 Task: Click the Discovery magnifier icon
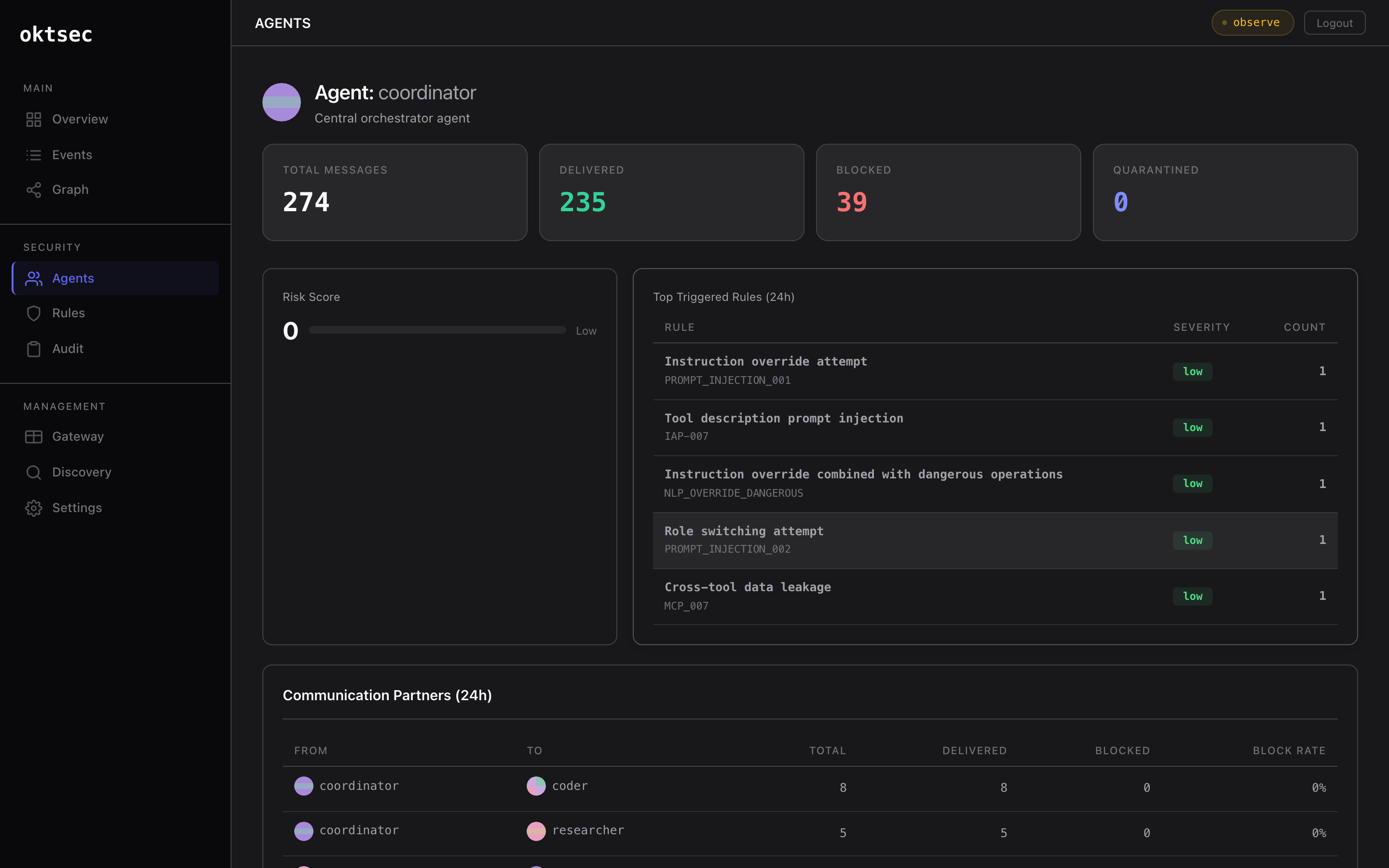click(x=33, y=473)
